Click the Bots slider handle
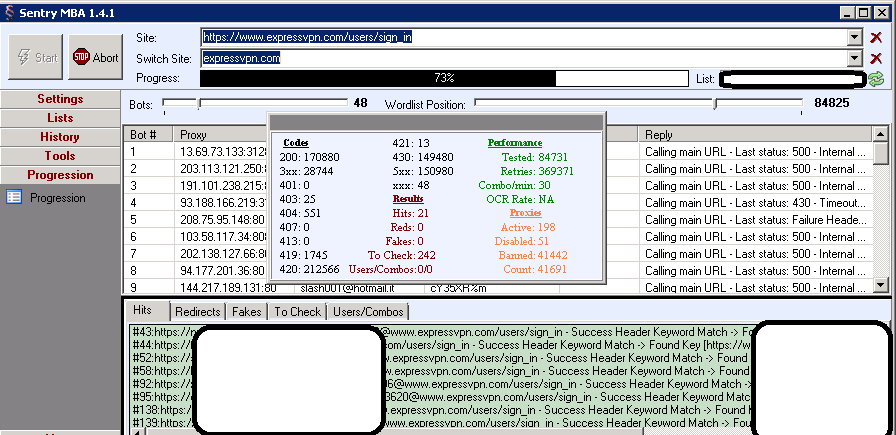896x435 pixels. click(x=199, y=103)
